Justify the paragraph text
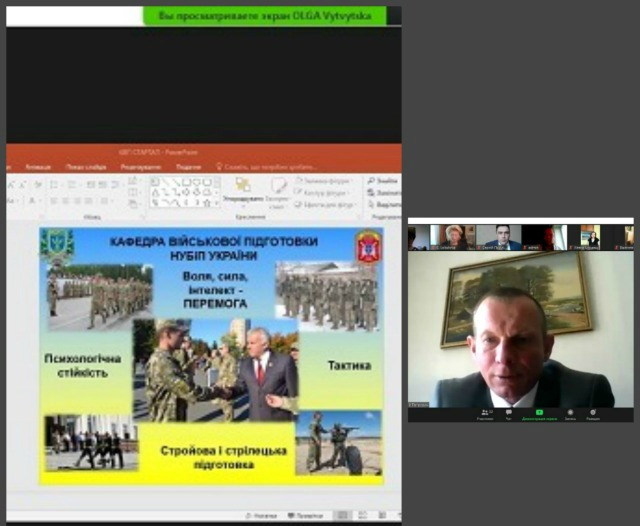Screen dimensions: 640x526 [x=88, y=201]
